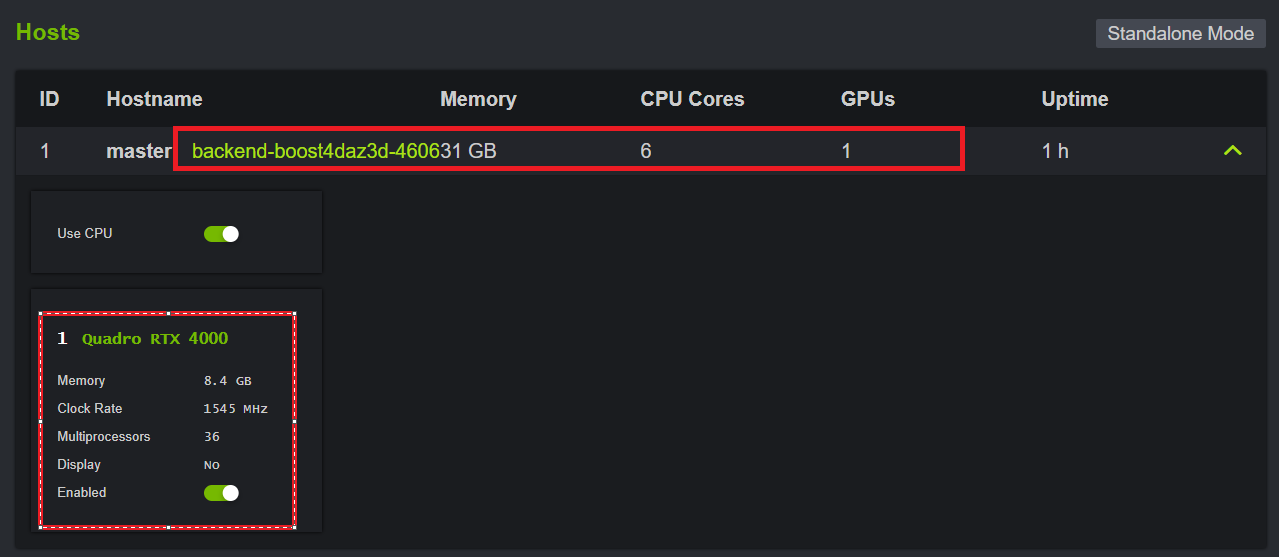Click the master host label
Viewport: 1281px width, 557px height.
coord(139,151)
